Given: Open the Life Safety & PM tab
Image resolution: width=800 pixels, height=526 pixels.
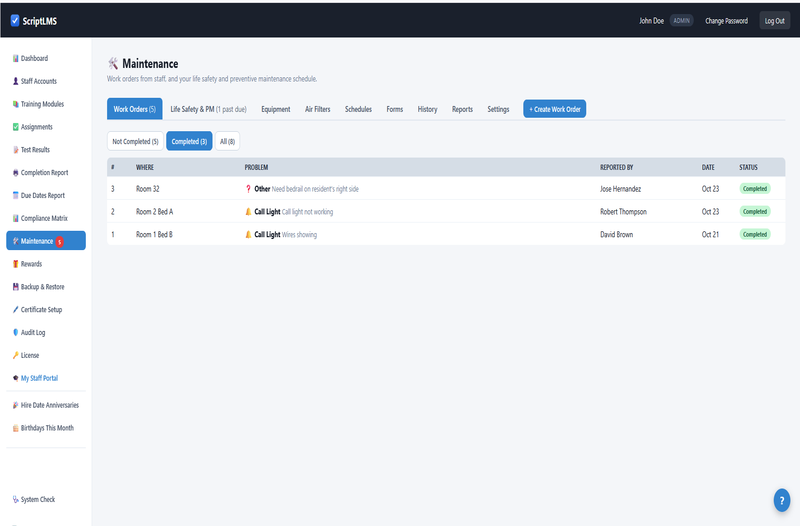Looking at the screenshot, I should coord(208,109).
